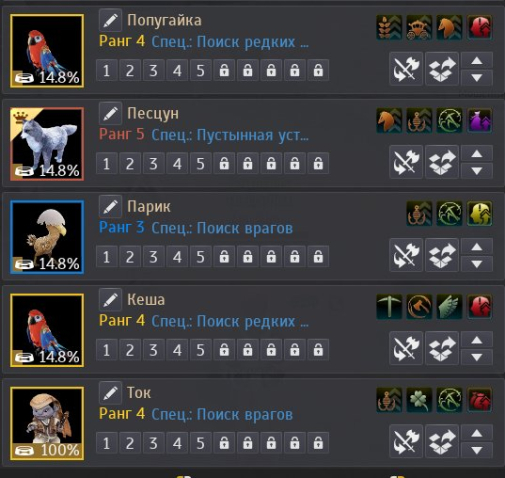
Task: Toggle group slot 5 for Ток
Action: click(x=201, y=443)
